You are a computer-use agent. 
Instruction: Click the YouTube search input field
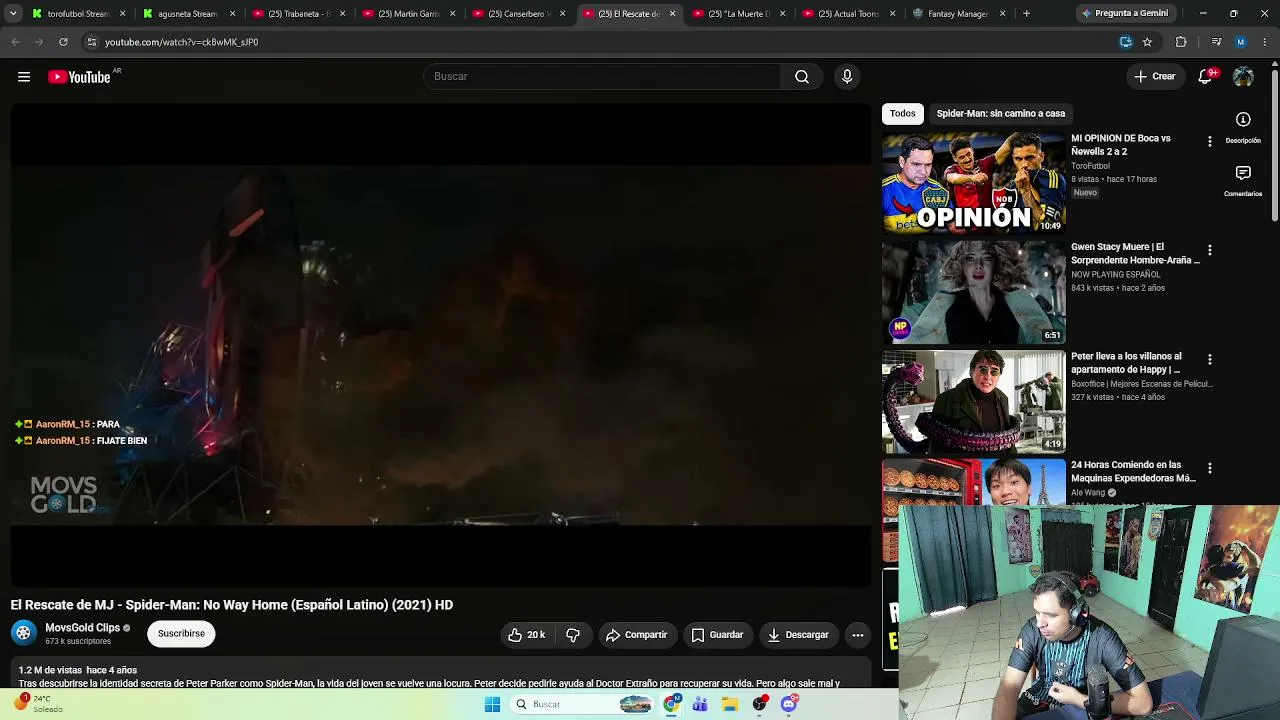(x=603, y=77)
